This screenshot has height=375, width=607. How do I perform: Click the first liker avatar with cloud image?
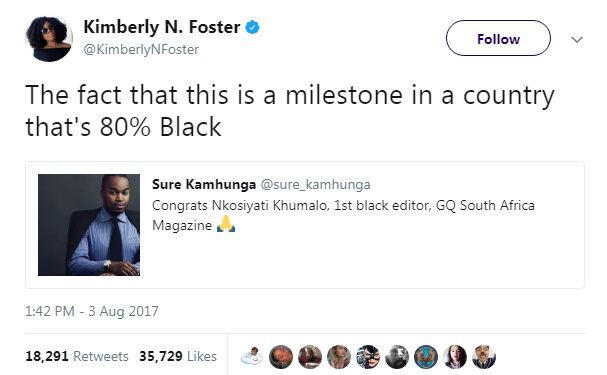tap(252, 356)
